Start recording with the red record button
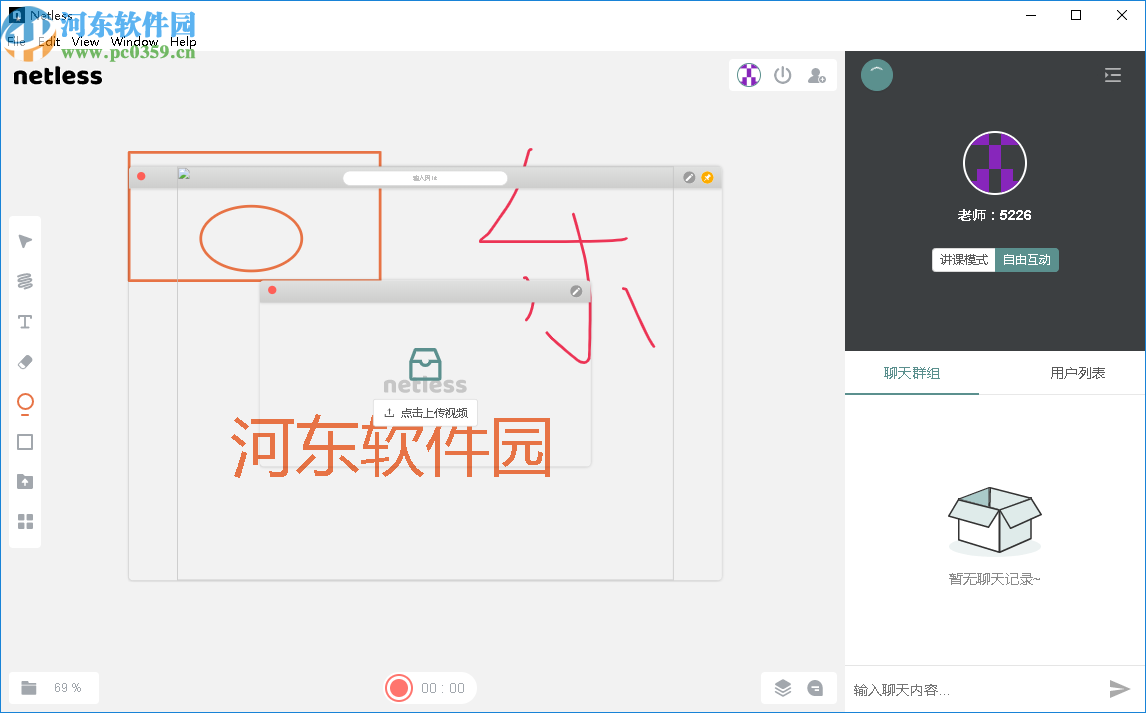The image size is (1146, 713). [399, 688]
